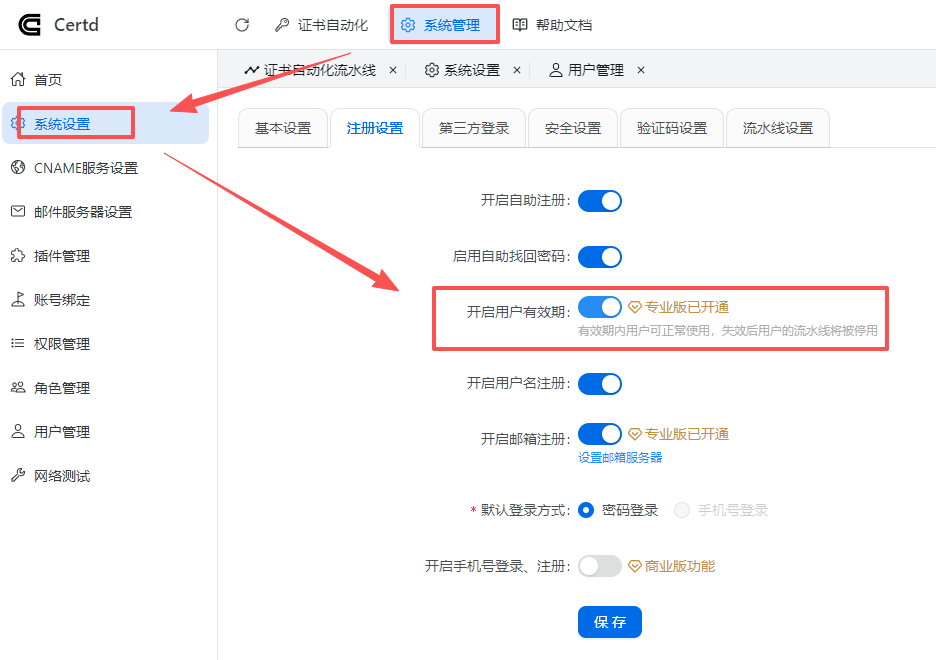Switch to the 安全设置 tab
This screenshot has height=660, width=936.
click(x=572, y=127)
